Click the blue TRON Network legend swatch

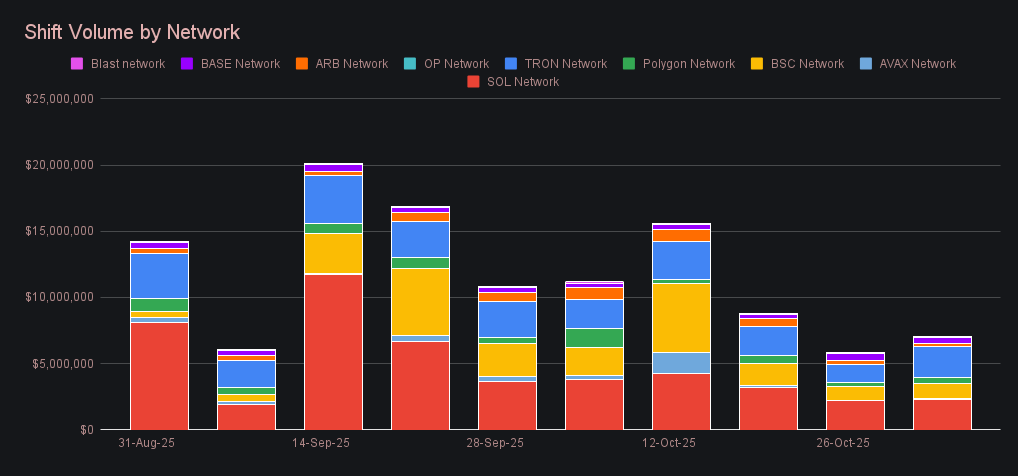[x=510, y=64]
